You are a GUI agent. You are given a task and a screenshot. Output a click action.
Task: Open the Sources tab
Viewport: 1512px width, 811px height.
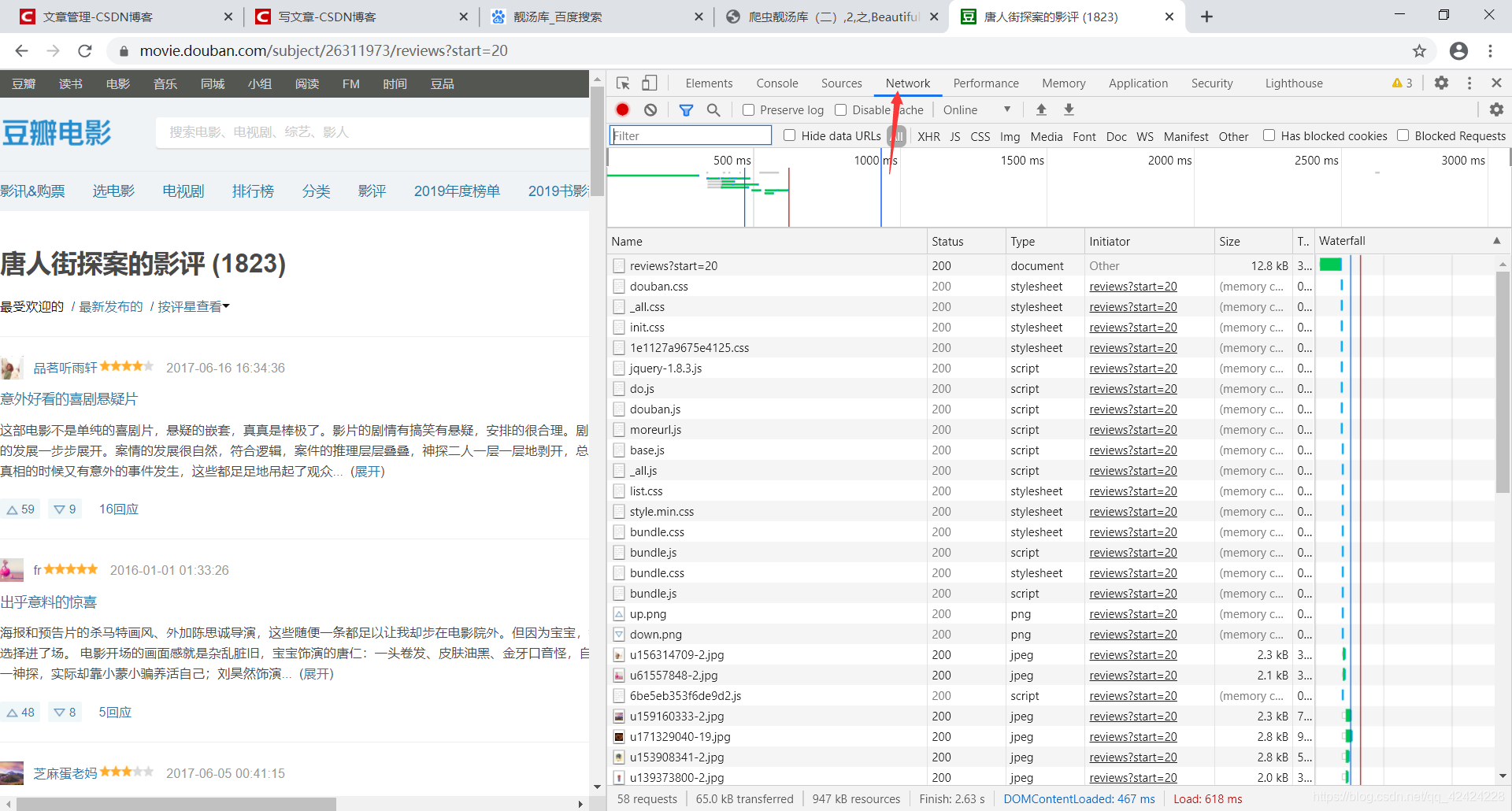coord(841,83)
